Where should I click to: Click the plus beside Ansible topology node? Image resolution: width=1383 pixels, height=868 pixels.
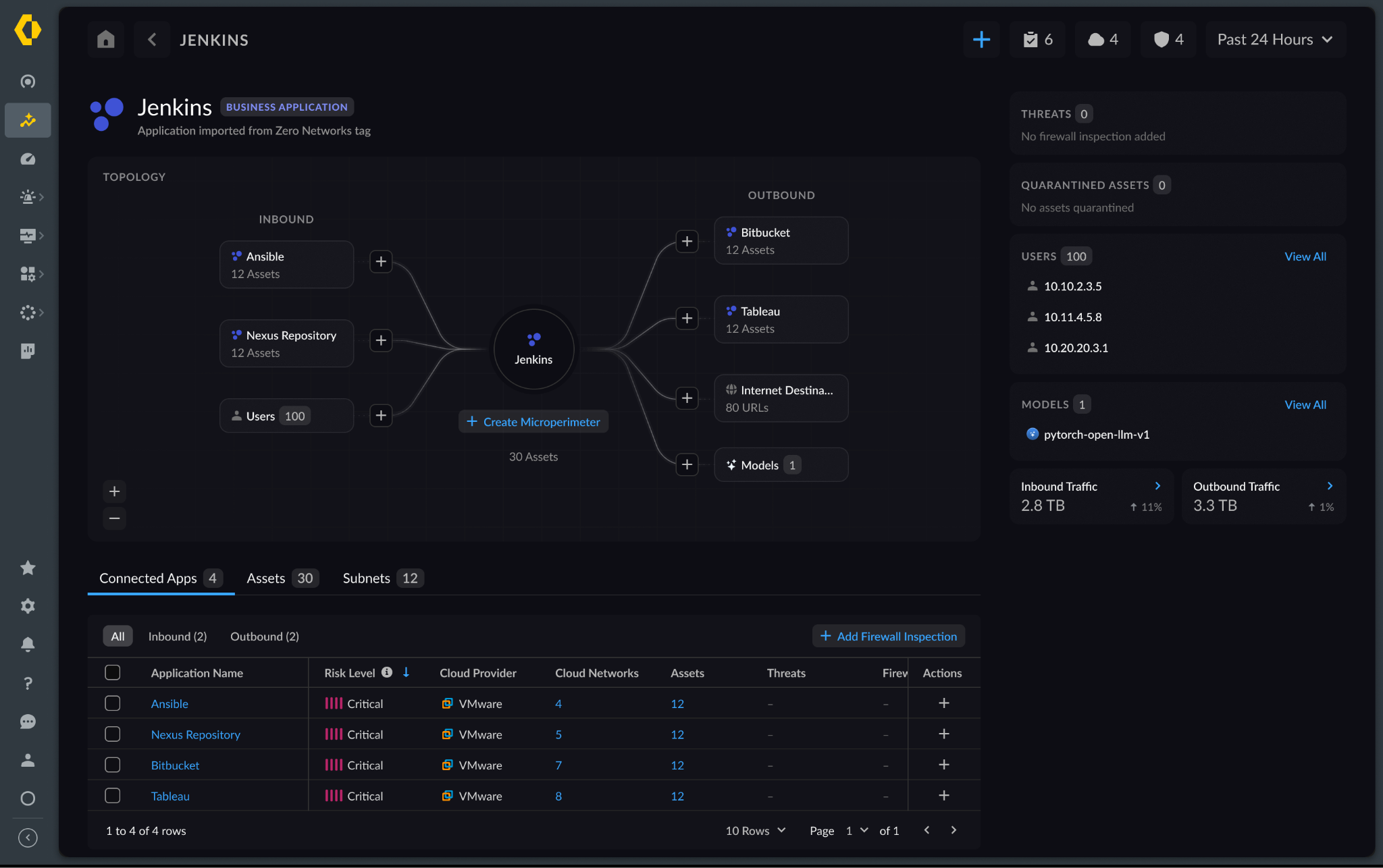click(381, 262)
